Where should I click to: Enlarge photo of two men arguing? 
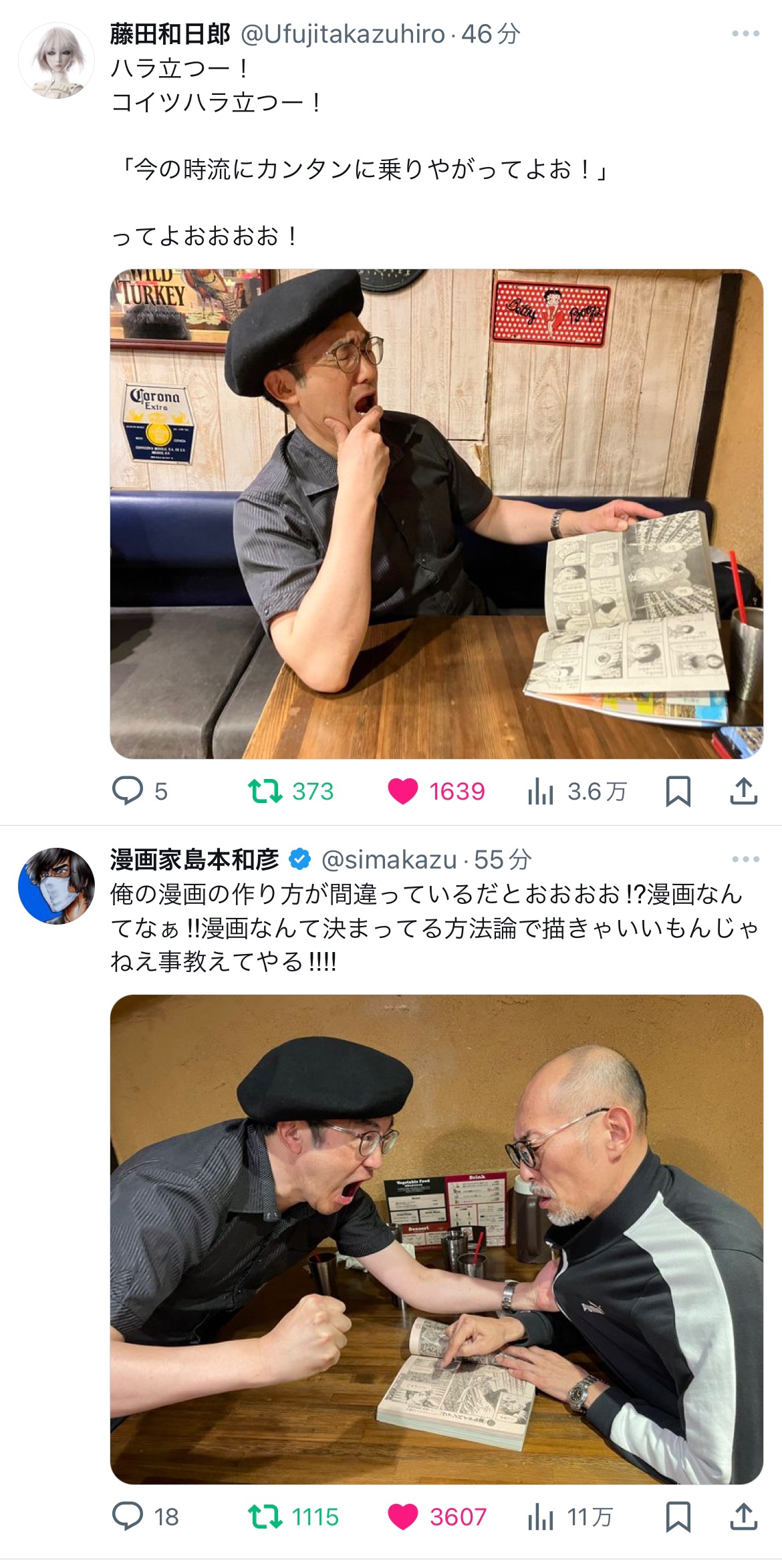[436, 1239]
